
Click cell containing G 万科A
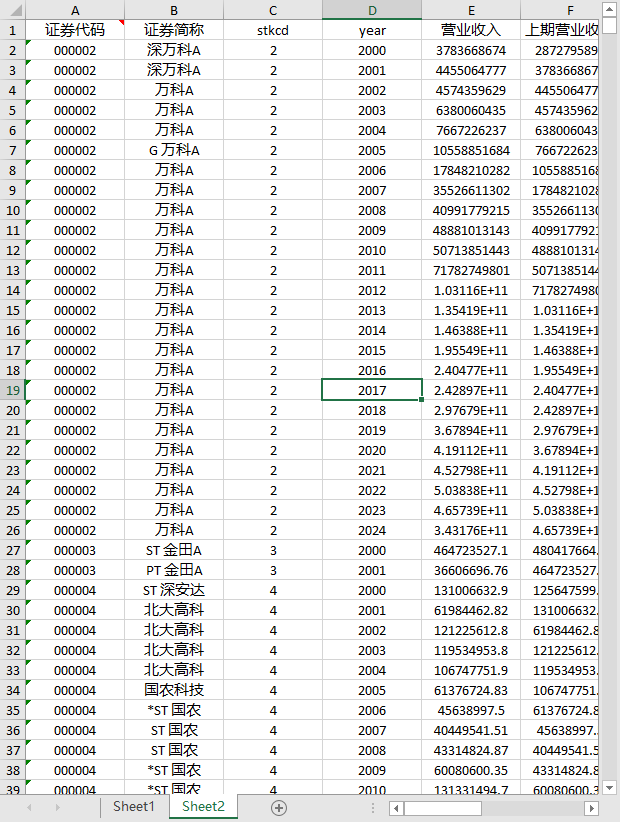pos(174,150)
